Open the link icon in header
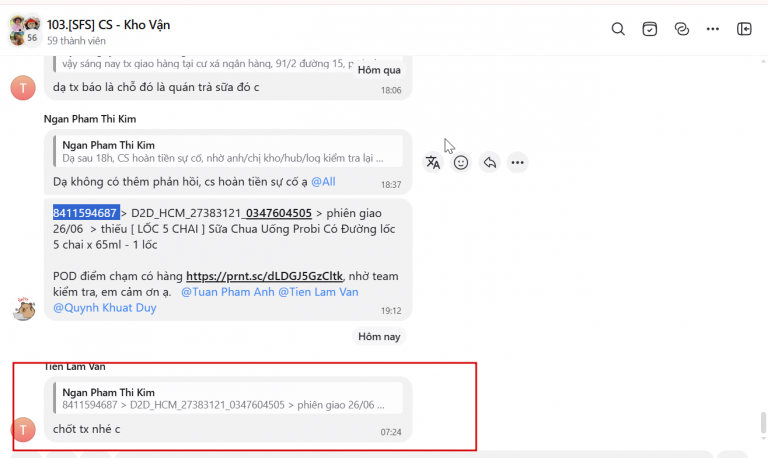This screenshot has width=768, height=458. click(x=681, y=29)
